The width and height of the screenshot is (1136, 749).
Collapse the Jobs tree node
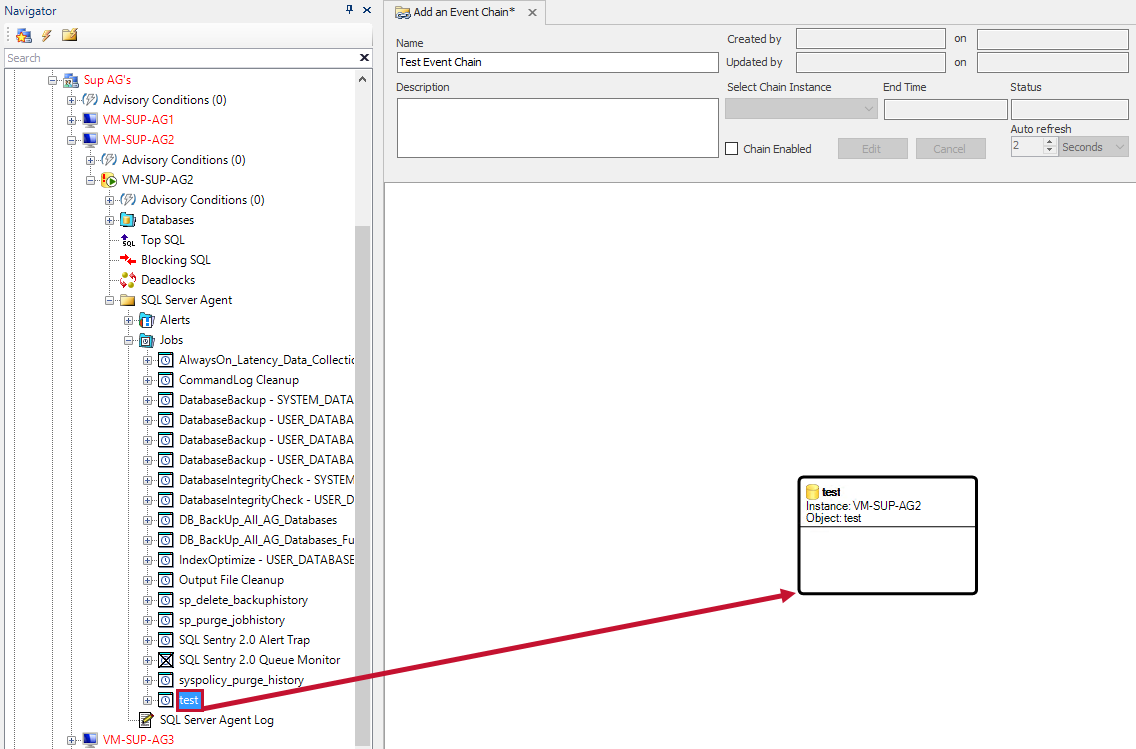[128, 340]
